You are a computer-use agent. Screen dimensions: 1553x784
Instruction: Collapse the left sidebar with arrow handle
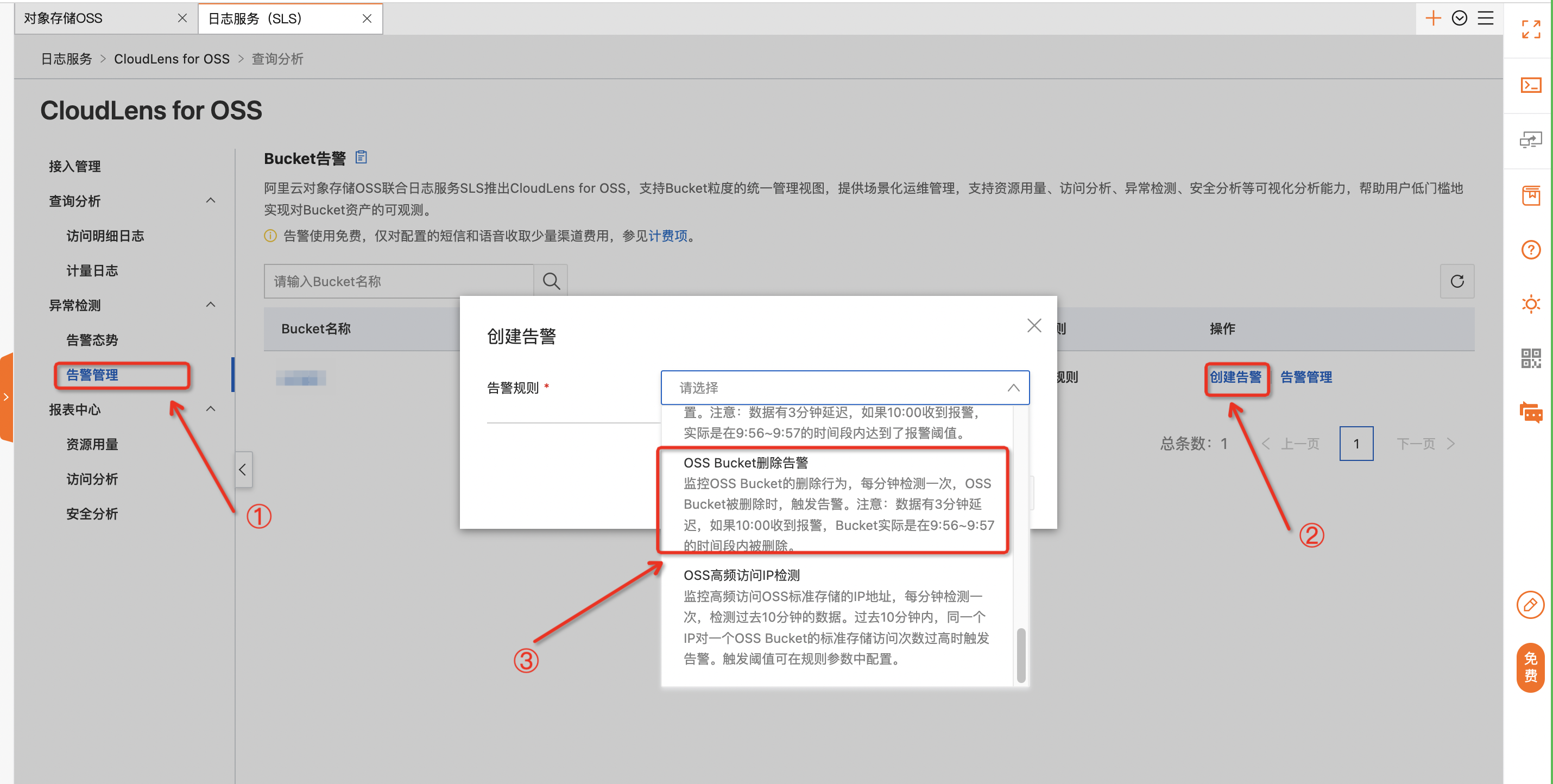pyautogui.click(x=242, y=470)
